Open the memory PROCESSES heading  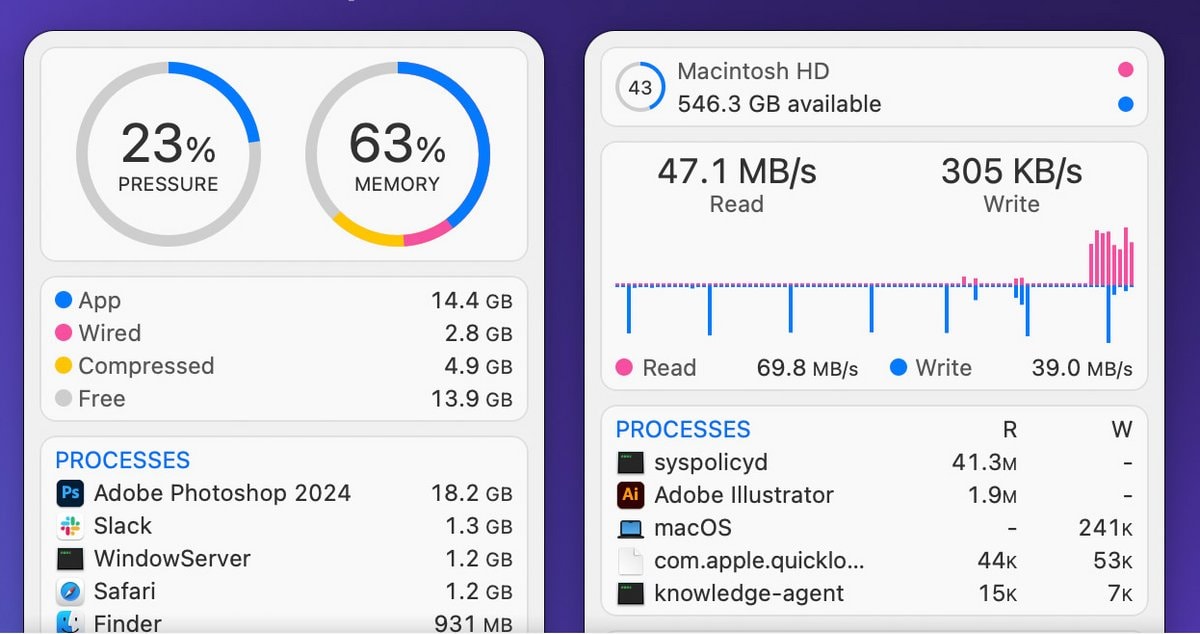[x=122, y=460]
